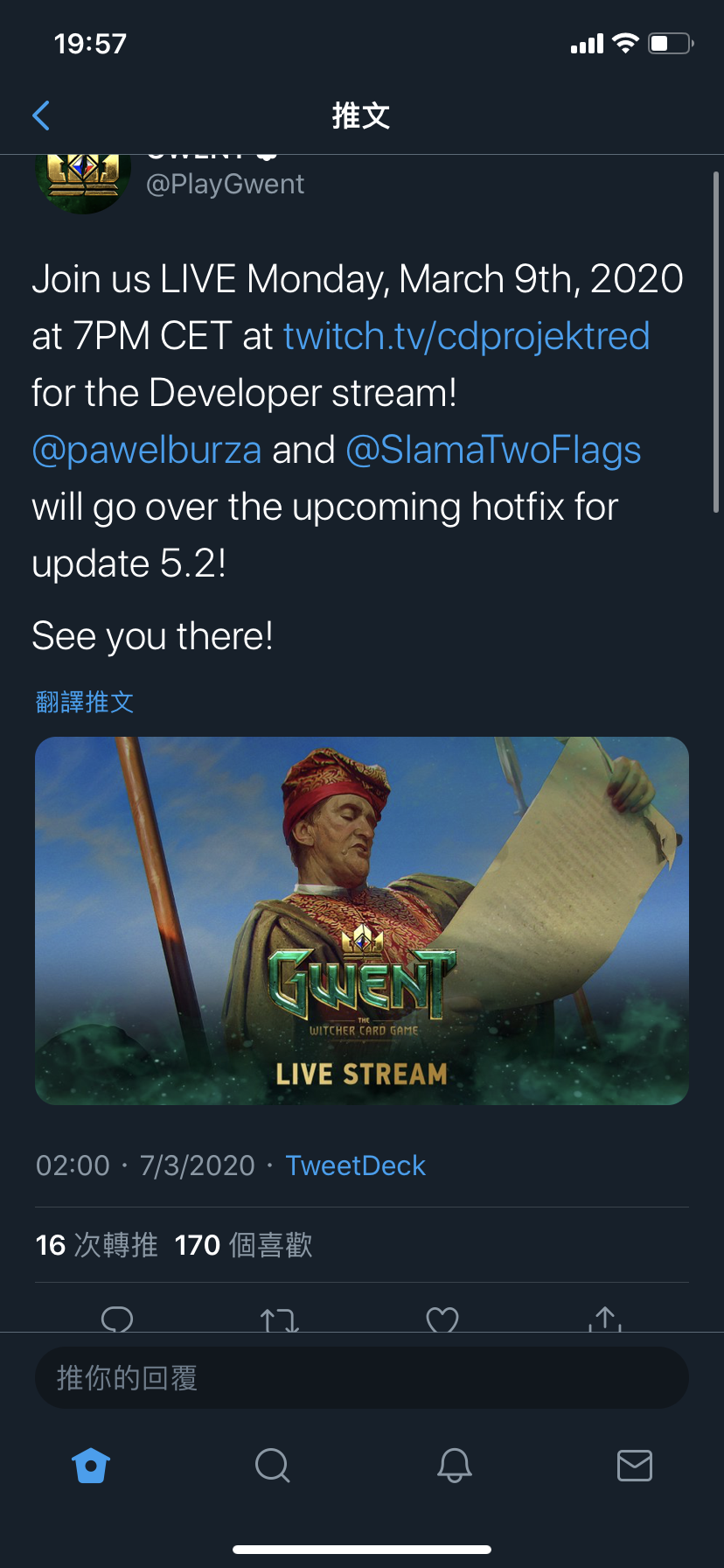
Task: Tap the reply speech bubble icon
Action: (117, 1319)
